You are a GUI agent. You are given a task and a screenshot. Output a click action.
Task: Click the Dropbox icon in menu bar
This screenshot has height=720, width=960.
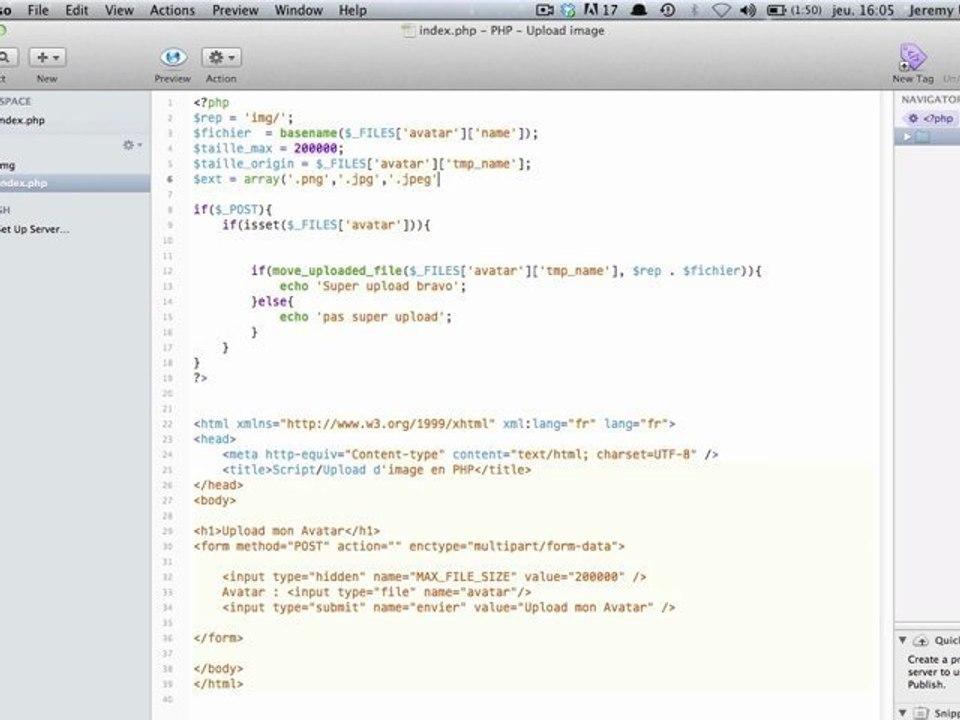point(569,10)
